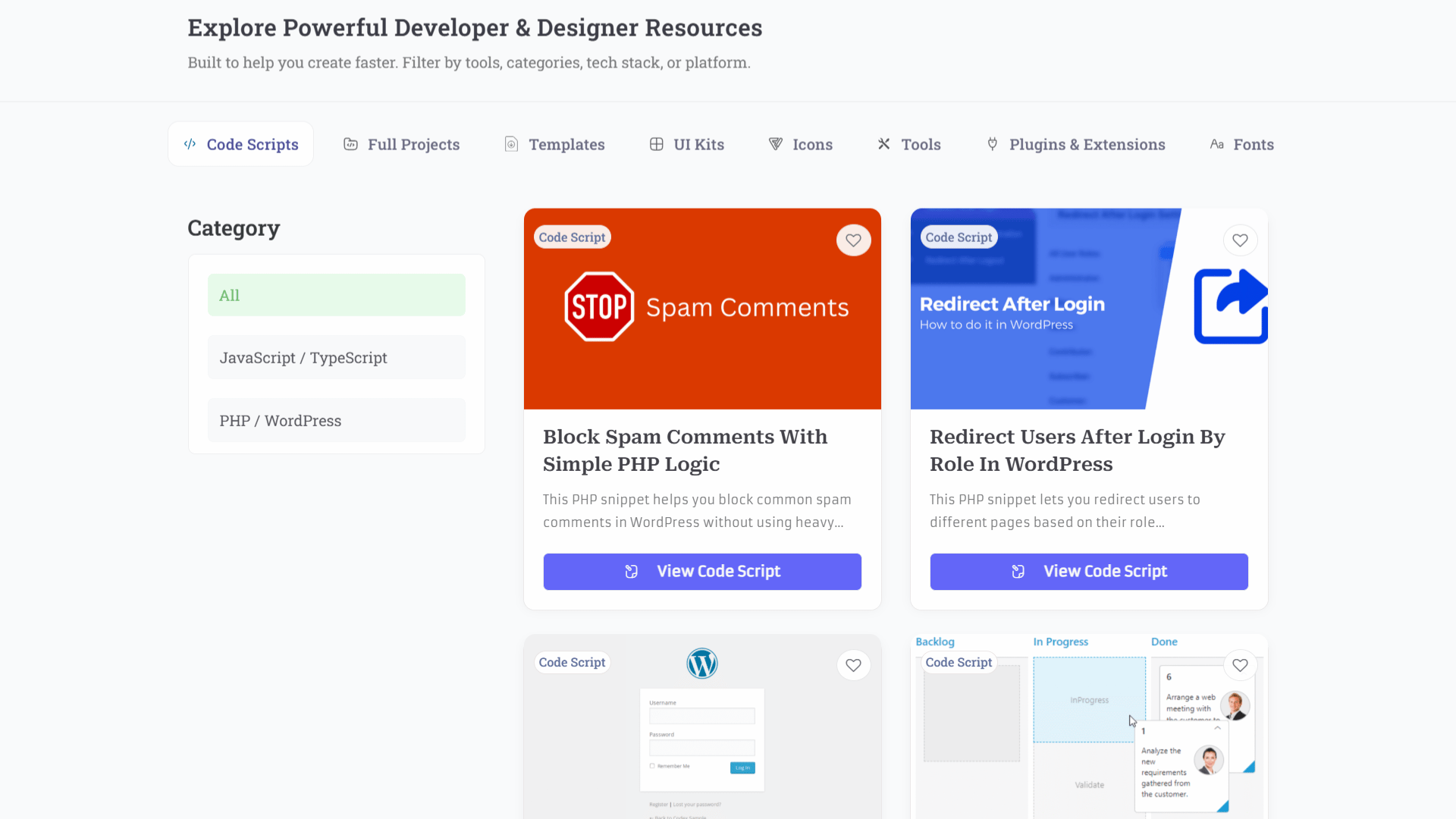1456x819 pixels.
Task: Filter by PHP / WordPress category
Action: click(x=337, y=421)
